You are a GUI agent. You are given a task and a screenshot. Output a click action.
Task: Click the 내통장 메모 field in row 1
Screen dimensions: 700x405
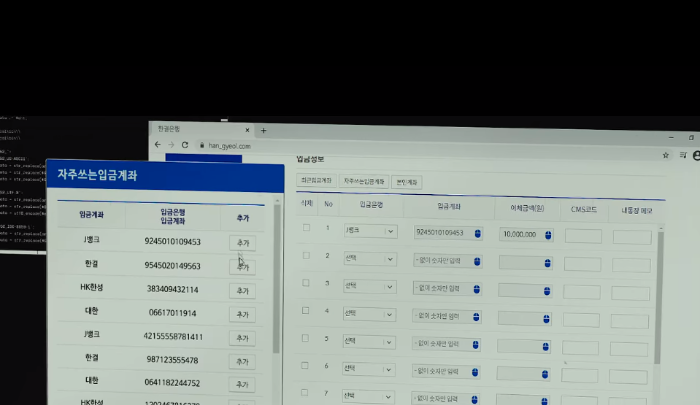632,237
